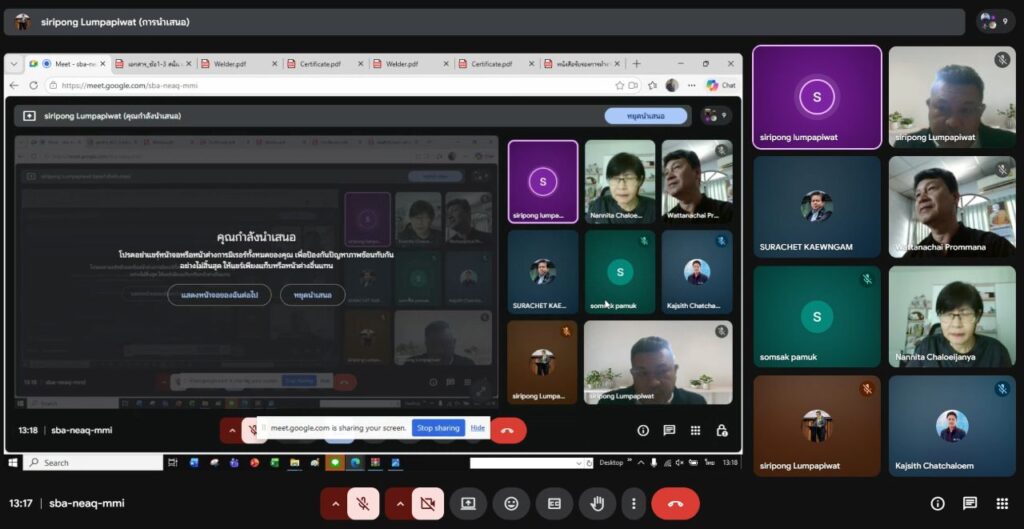Click the red Leave call button

pyautogui.click(x=675, y=504)
